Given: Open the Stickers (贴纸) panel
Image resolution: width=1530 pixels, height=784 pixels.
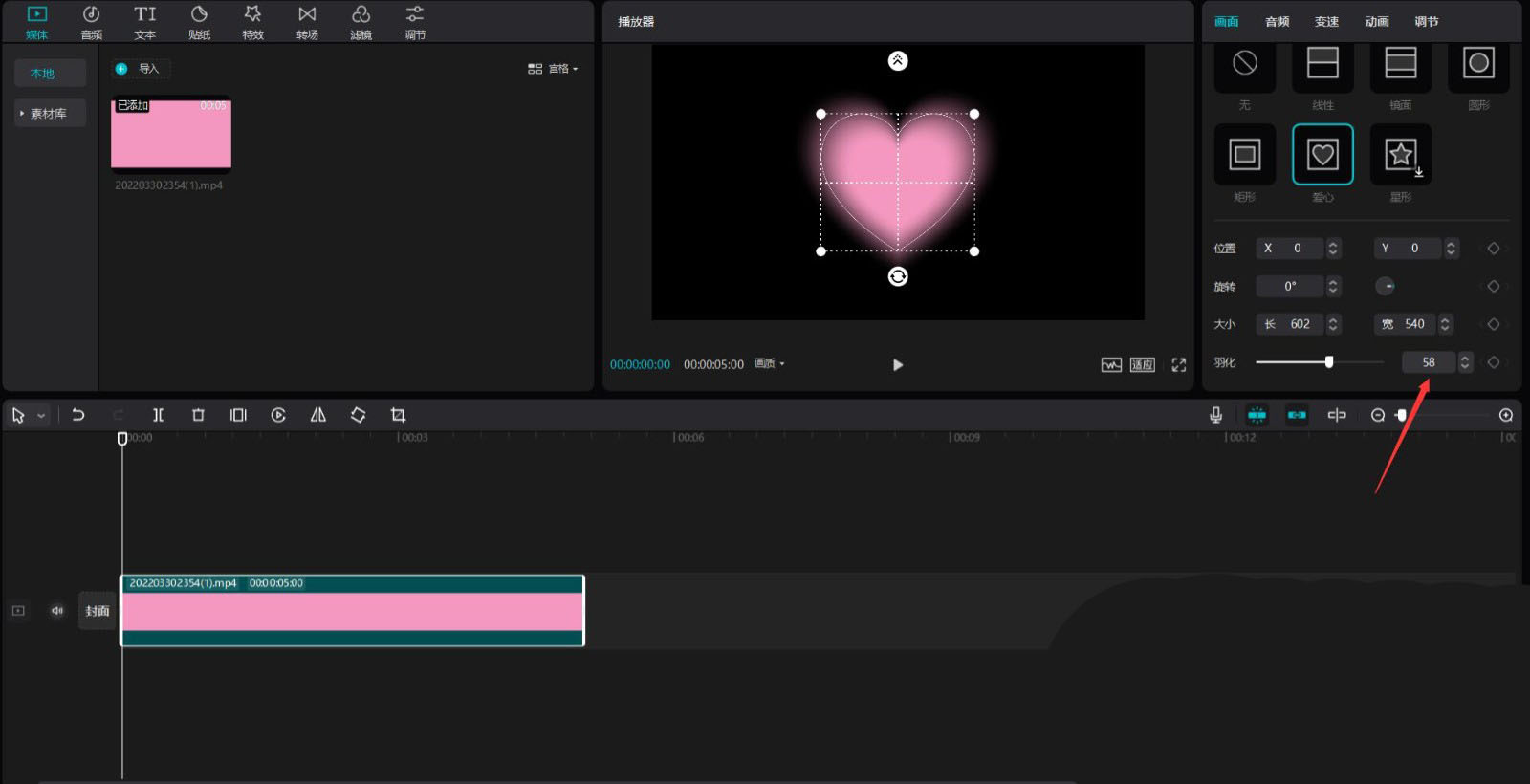Looking at the screenshot, I should 199,22.
